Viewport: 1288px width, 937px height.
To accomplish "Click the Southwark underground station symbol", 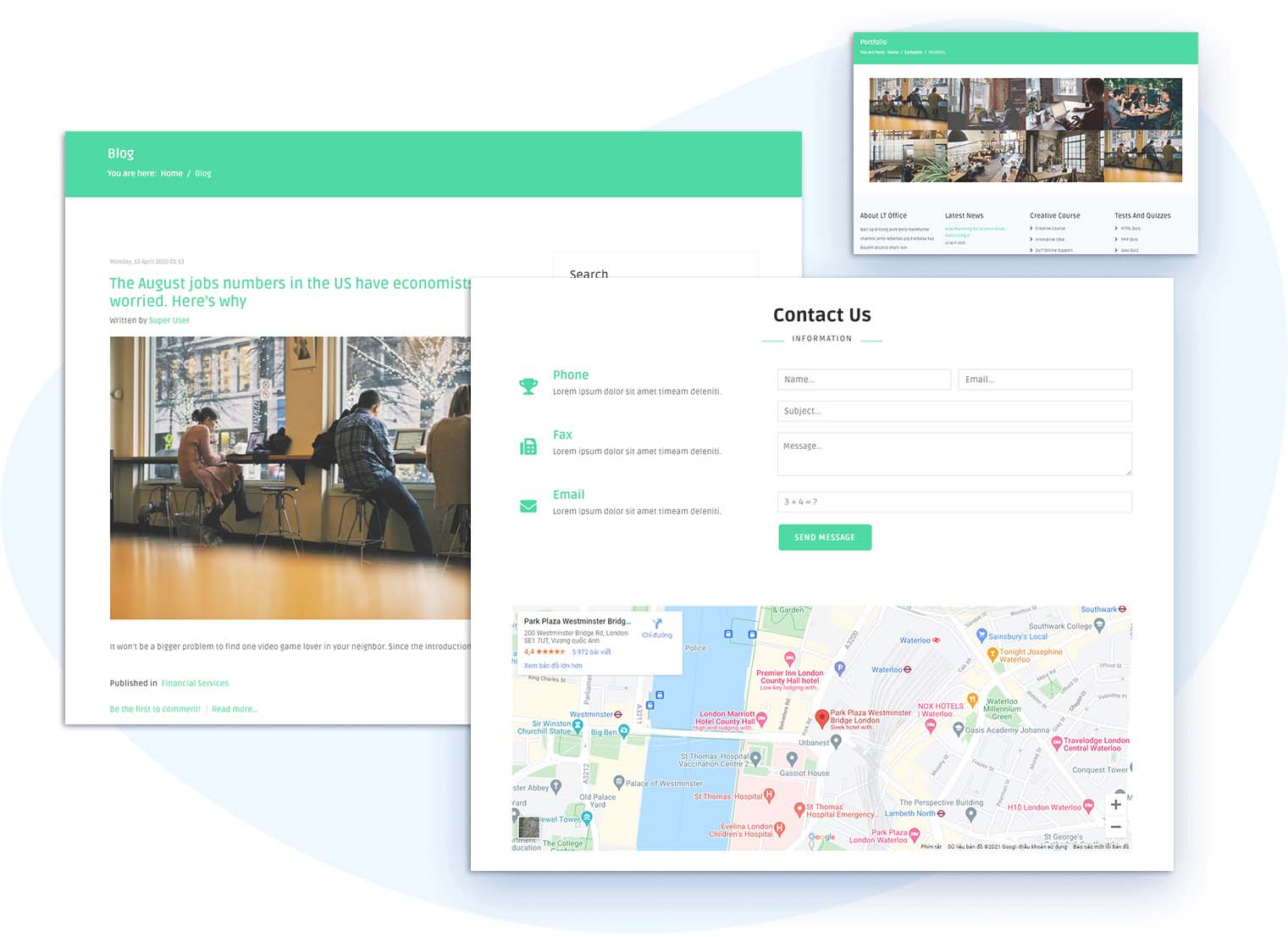I will pos(1122,609).
